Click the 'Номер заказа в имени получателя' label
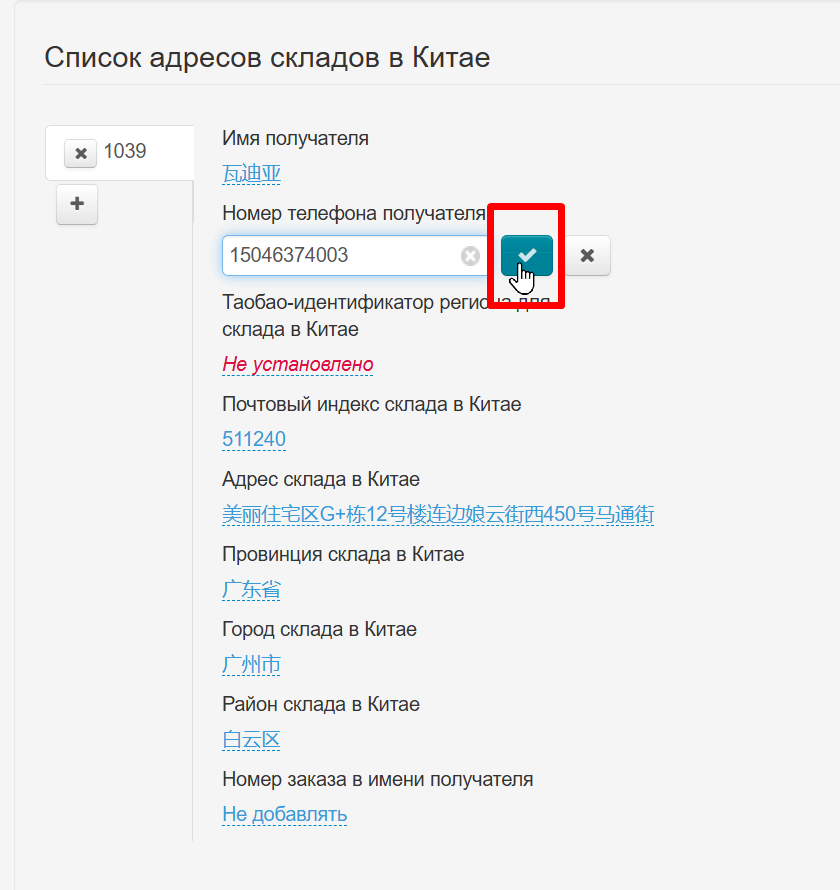The height and width of the screenshot is (890, 840). (x=377, y=779)
